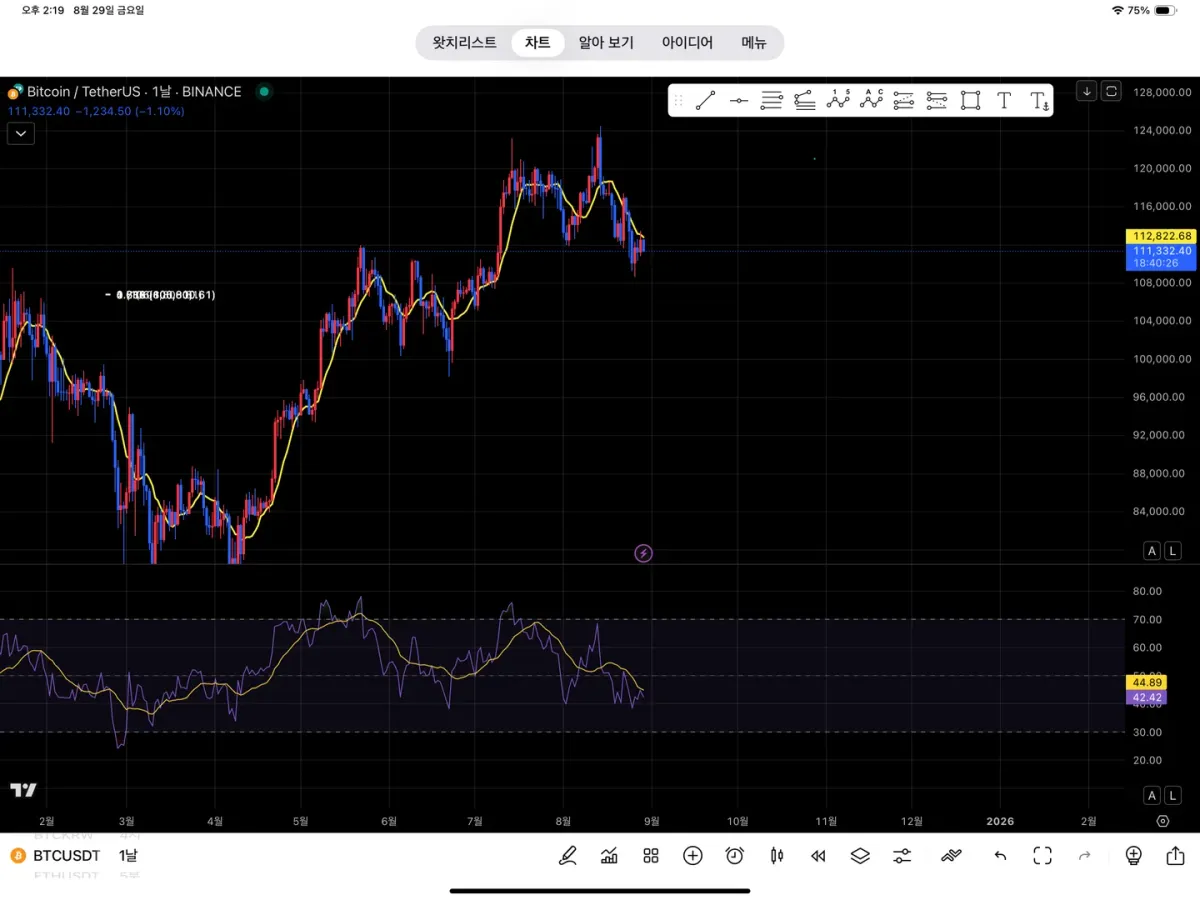Click the Fibonacci level label on chart
The image size is (1200, 900).
pyautogui.click(x=160, y=295)
